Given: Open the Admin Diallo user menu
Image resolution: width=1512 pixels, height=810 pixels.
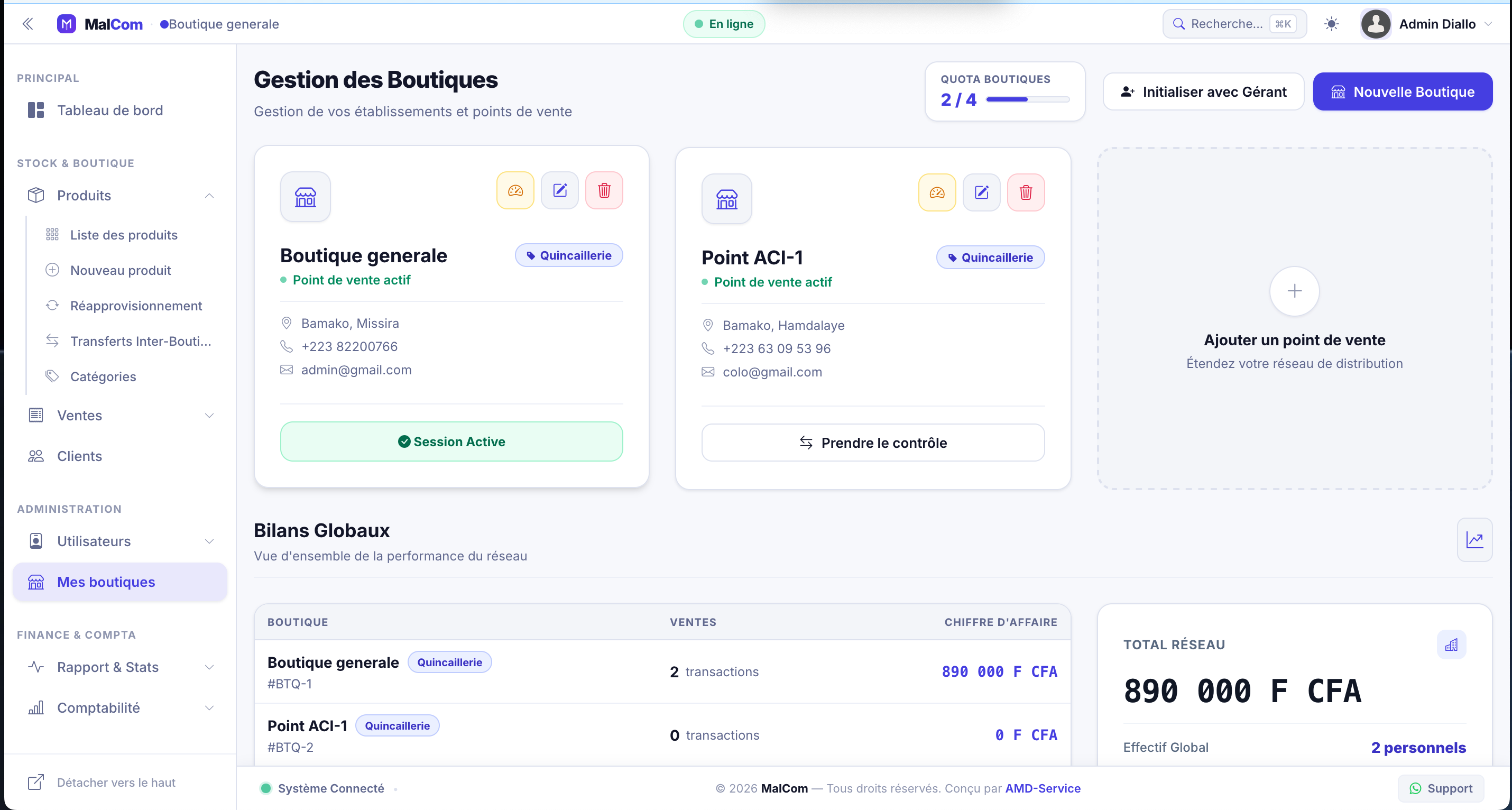Looking at the screenshot, I should 1426,23.
